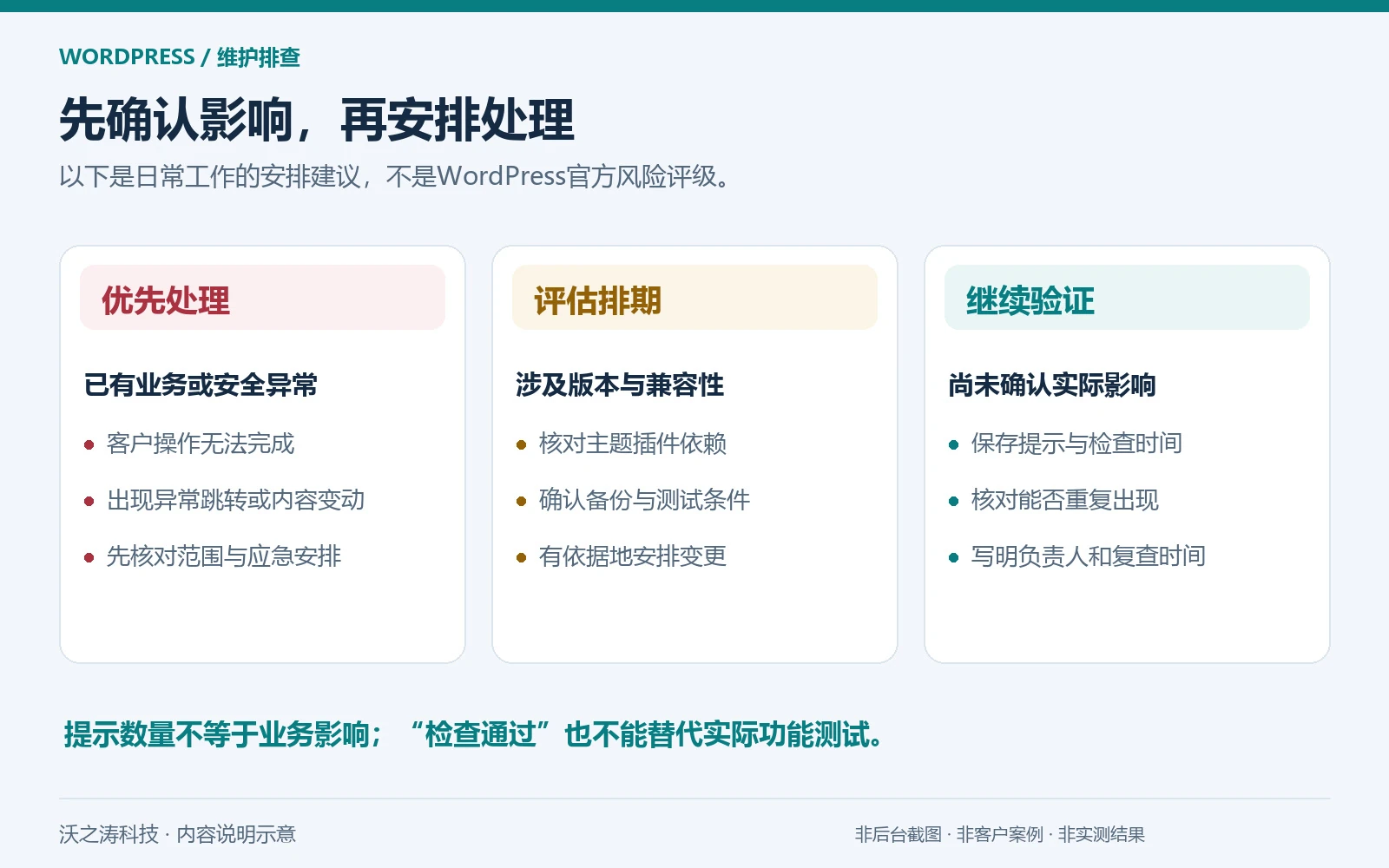This screenshot has width=1389, height=868.
Task: Click the breadcrumb 'WORDPRESS / 维护排查'
Action: (x=180, y=57)
